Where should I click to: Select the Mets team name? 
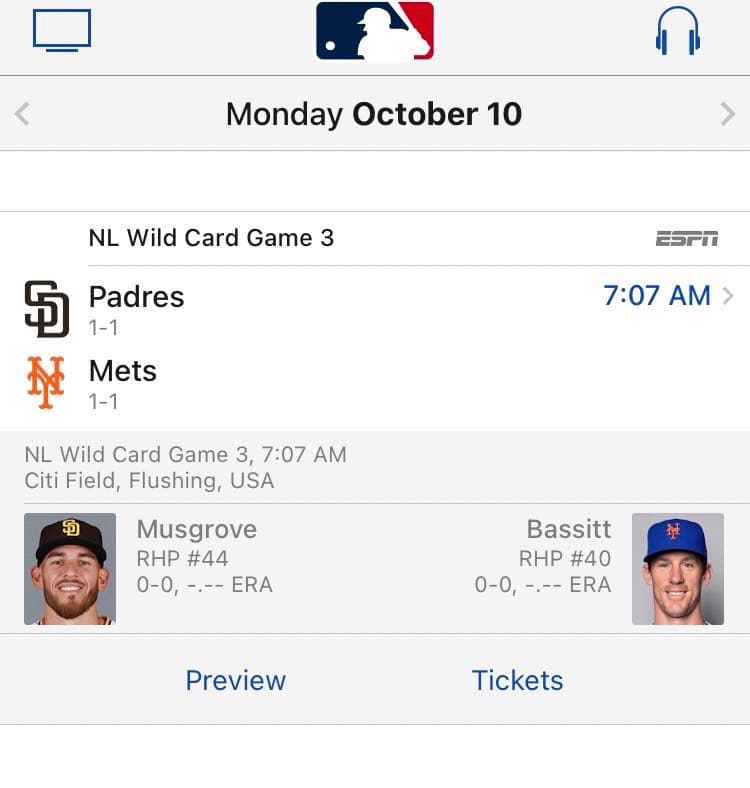click(123, 371)
